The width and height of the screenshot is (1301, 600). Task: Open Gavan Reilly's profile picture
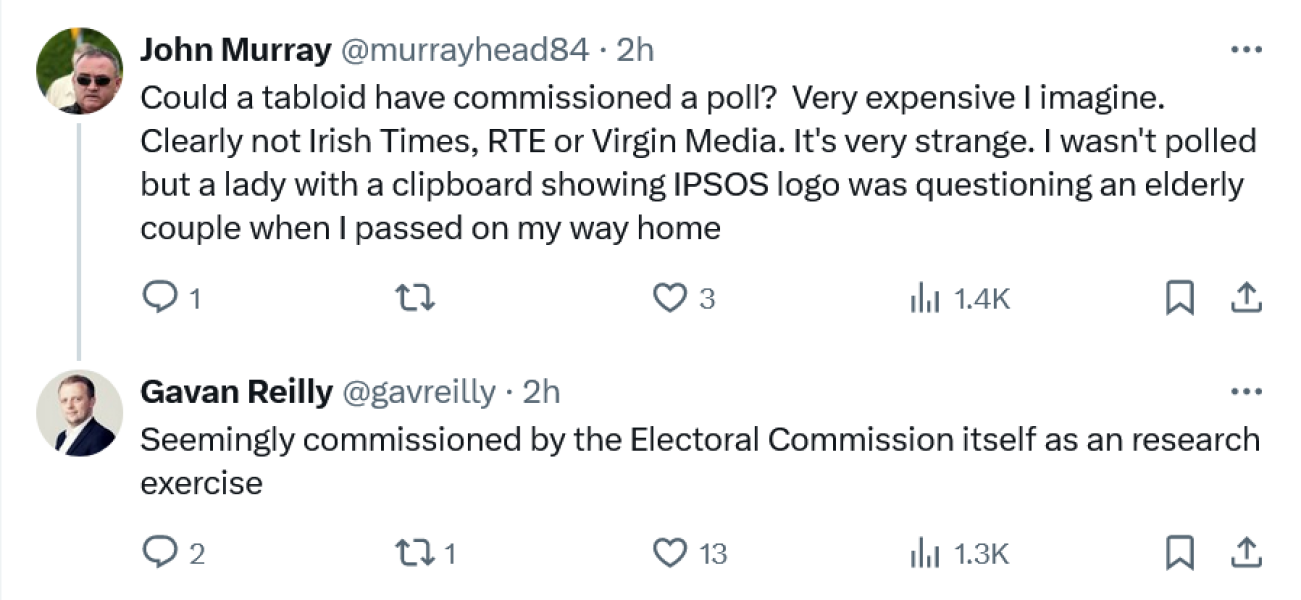click(x=79, y=413)
